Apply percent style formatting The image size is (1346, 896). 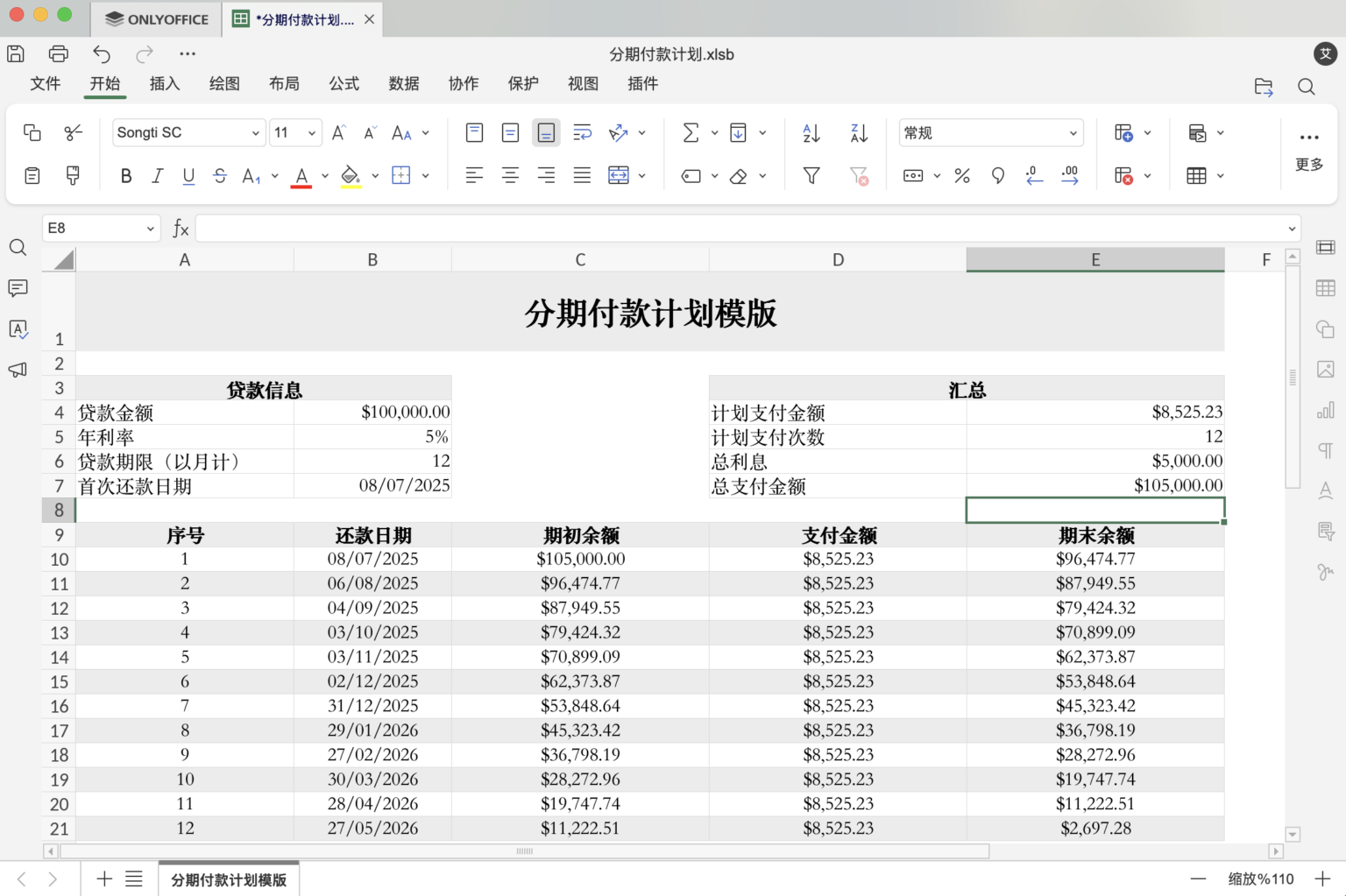click(961, 175)
